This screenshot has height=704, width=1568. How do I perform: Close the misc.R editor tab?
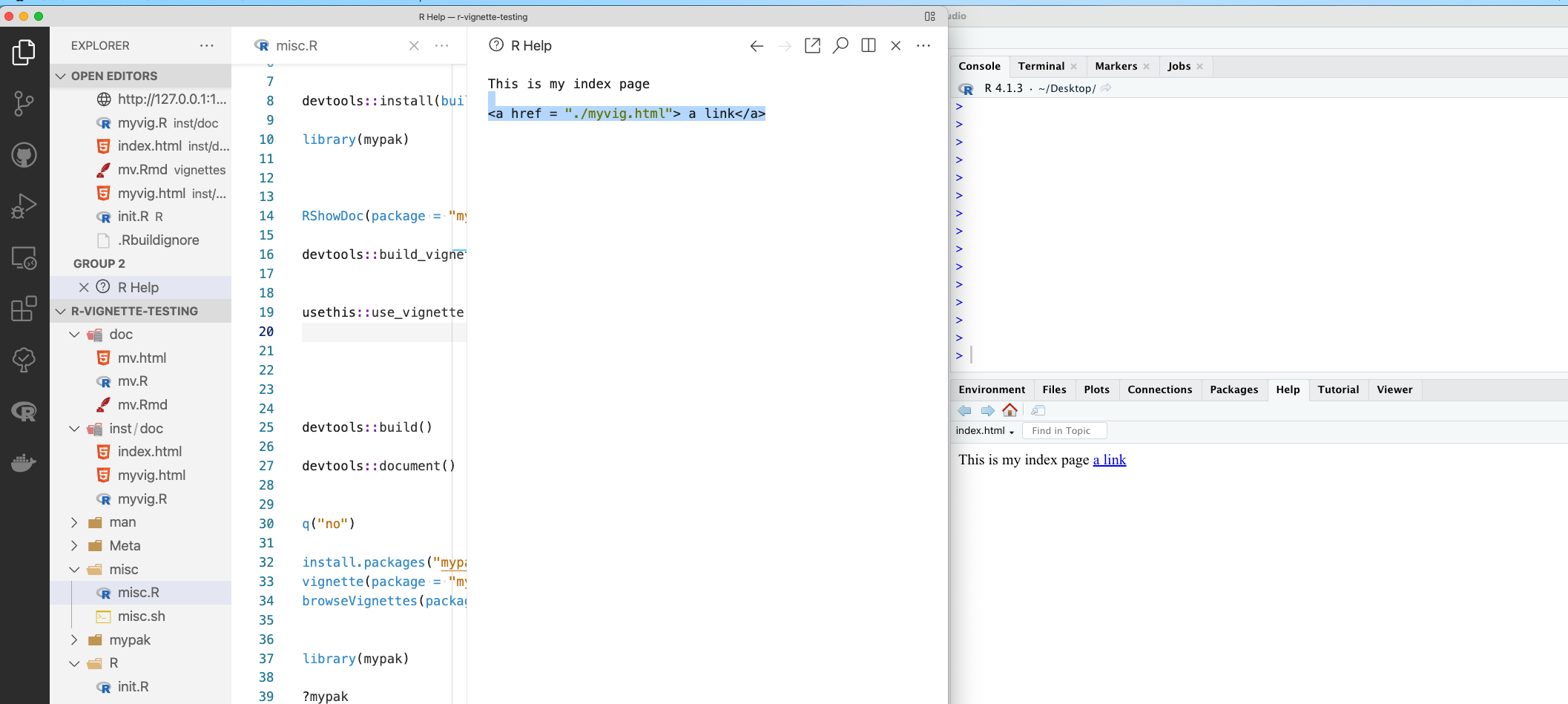(414, 45)
